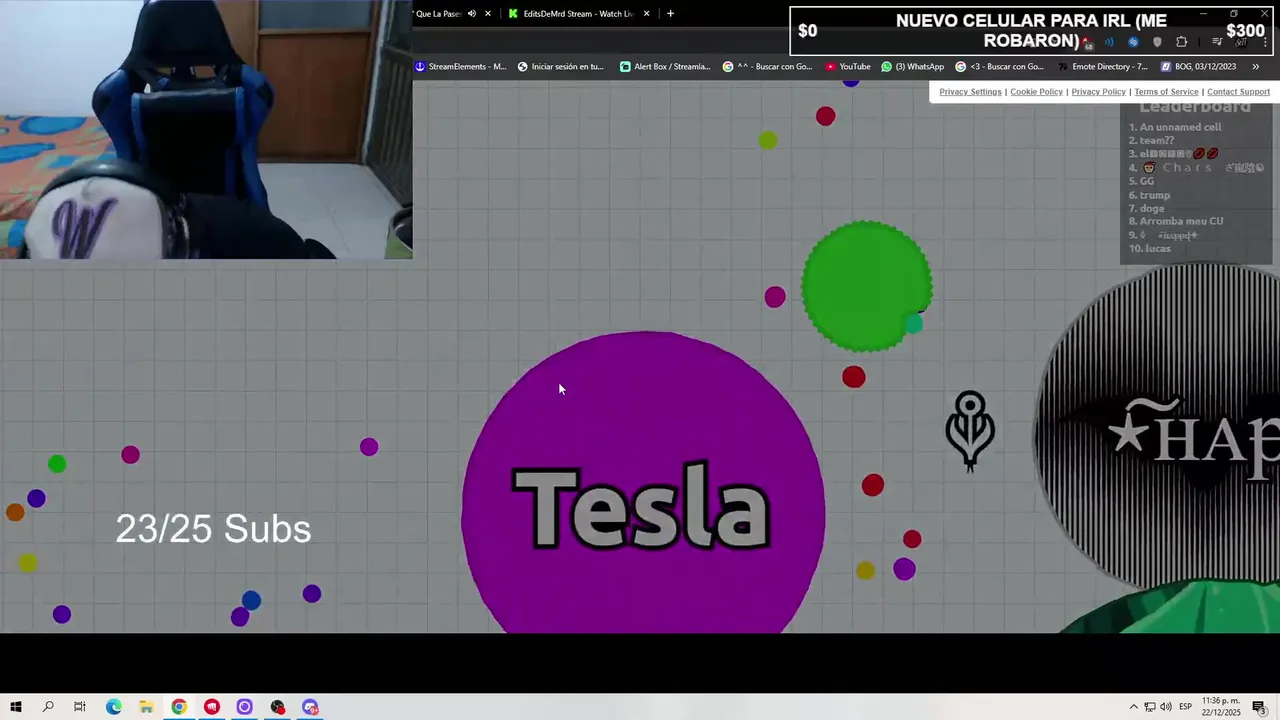Open the StreamElements bookmark
Screen dimensions: 1280x720
[461, 67]
